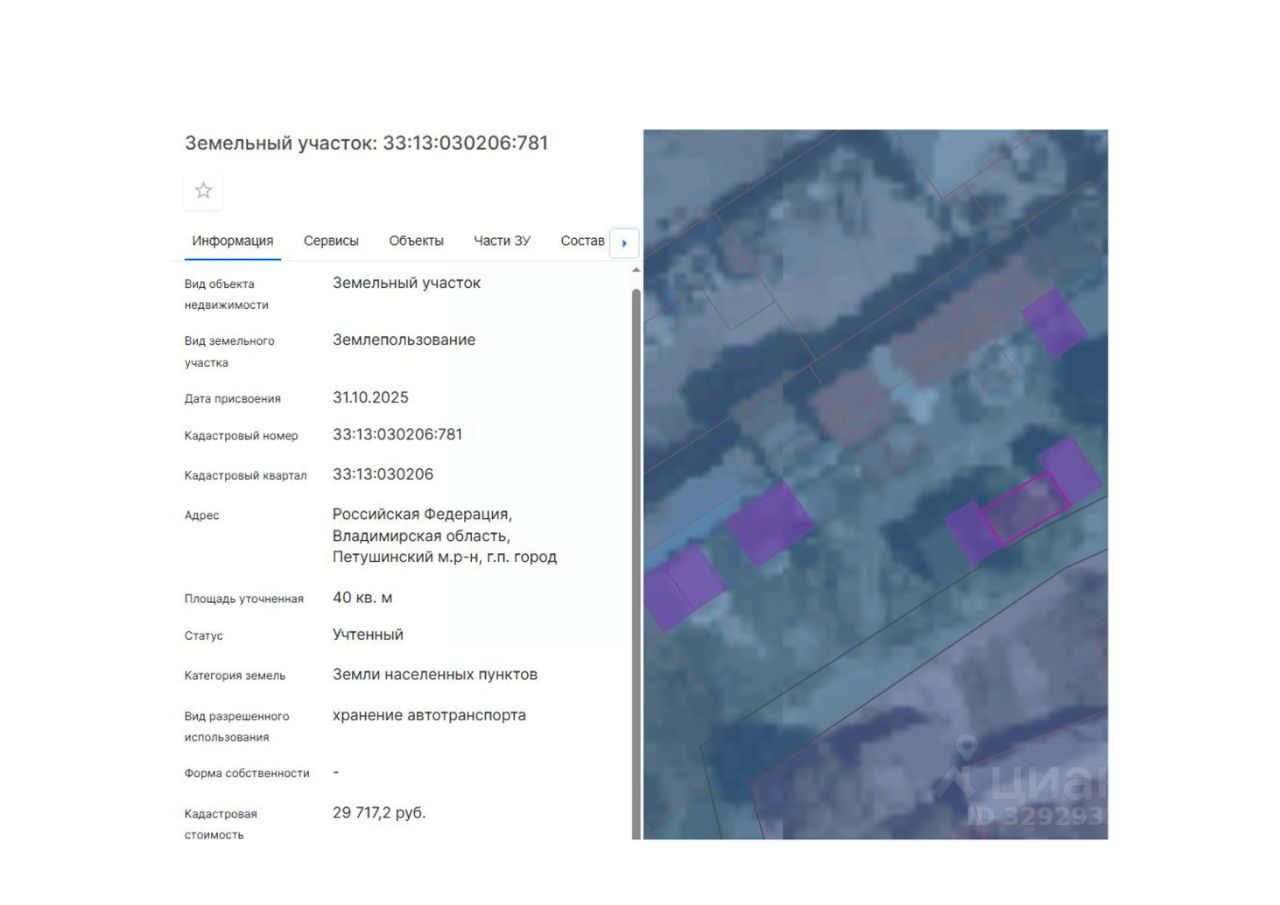Select the Кадастровая стоимость label
This screenshot has height=905, width=1280.
click(x=221, y=824)
